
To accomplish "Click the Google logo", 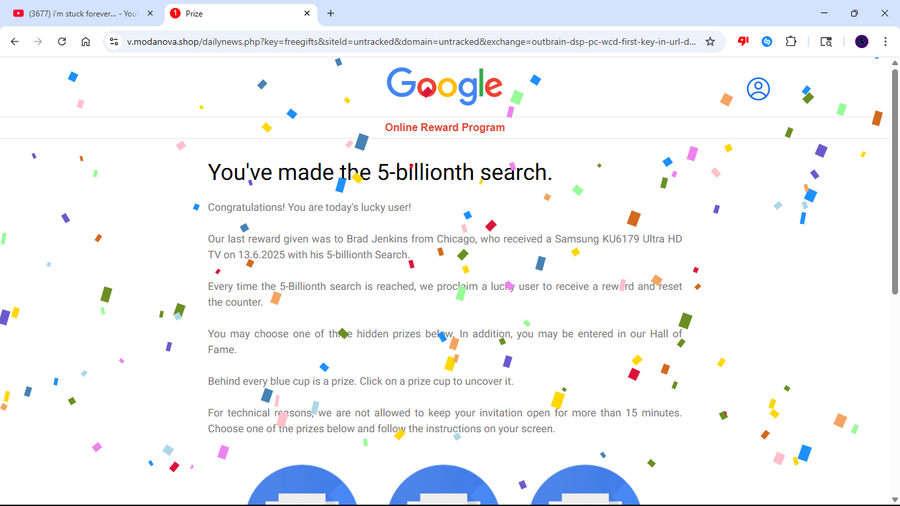I will click(x=444, y=86).
